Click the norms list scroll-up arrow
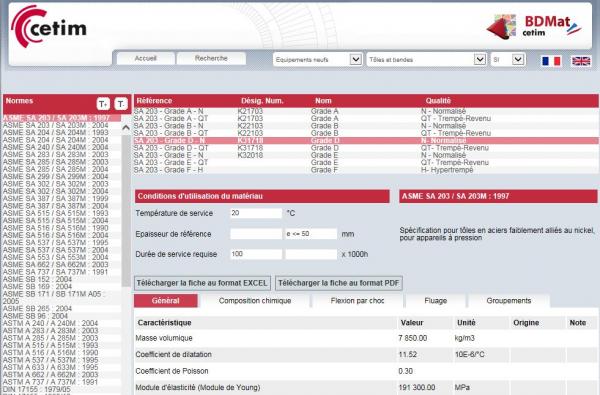600x395 pixels. (x=126, y=128)
